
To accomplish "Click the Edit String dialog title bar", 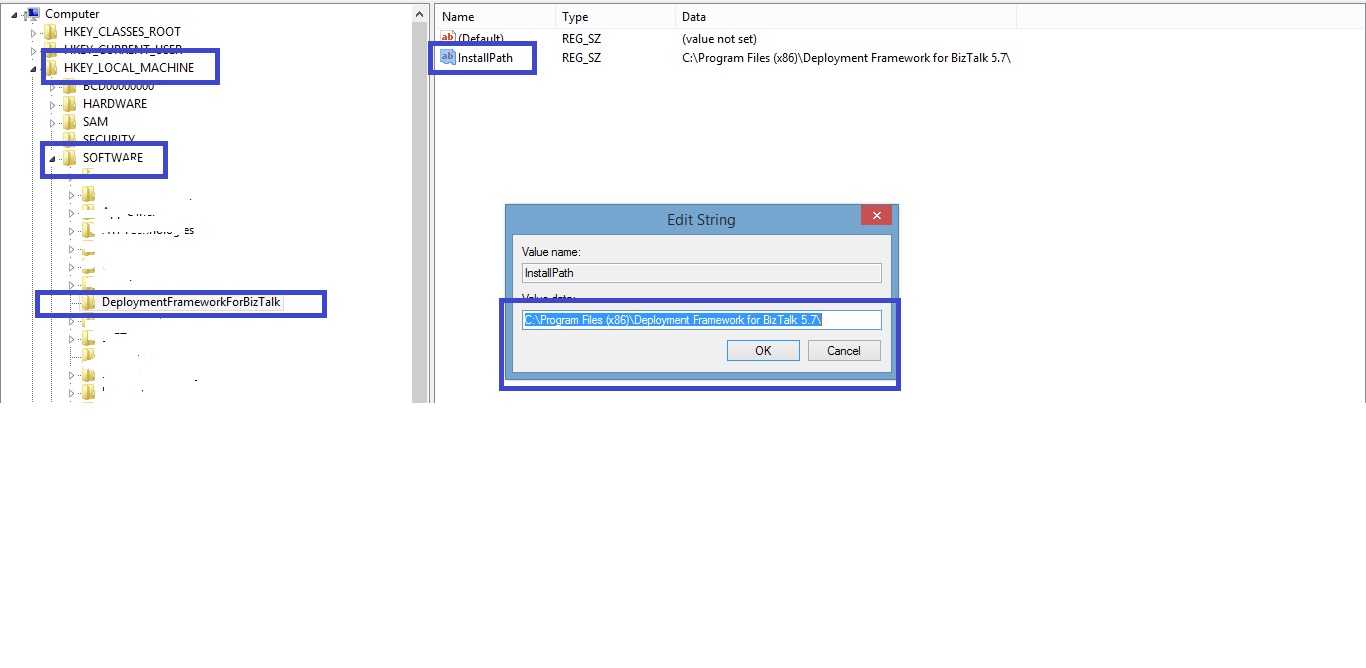I will (x=701, y=220).
